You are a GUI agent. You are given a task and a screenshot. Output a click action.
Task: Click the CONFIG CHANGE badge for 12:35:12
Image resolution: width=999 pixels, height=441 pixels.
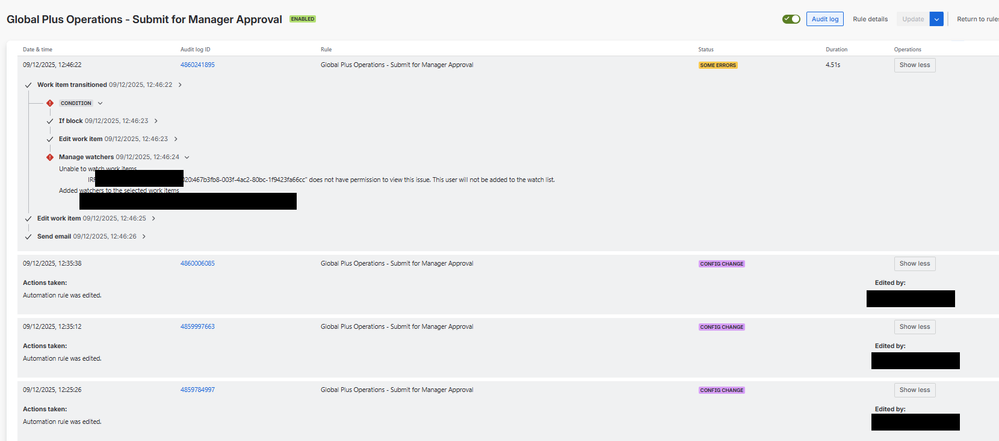click(x=722, y=326)
